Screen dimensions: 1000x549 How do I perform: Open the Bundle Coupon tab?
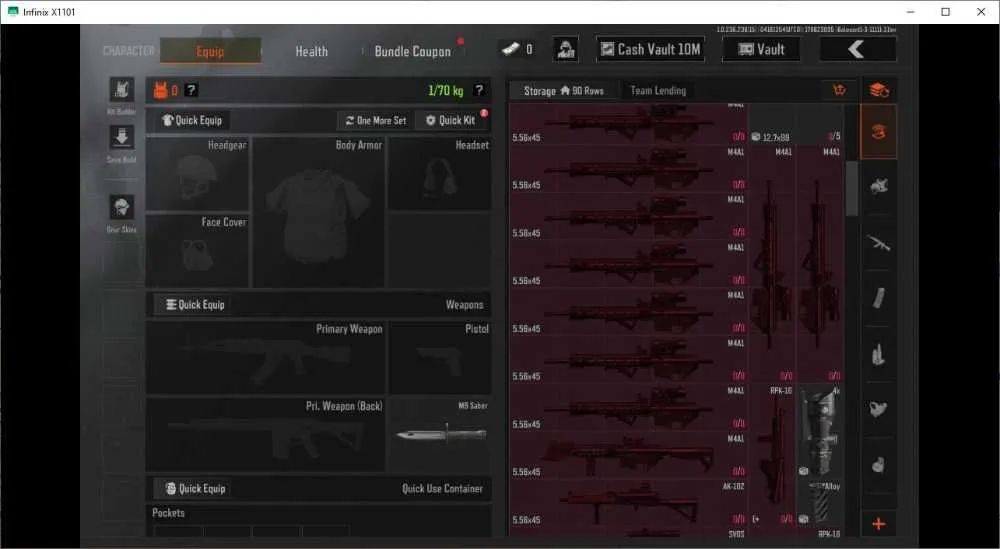[x=413, y=52]
